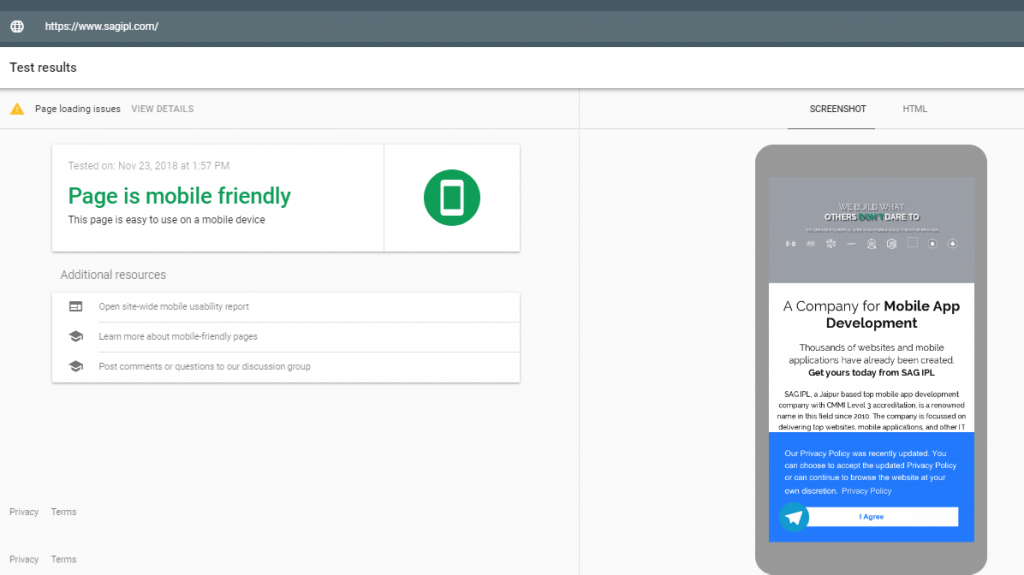Click graduation cap icon beside Learn more

point(75,337)
